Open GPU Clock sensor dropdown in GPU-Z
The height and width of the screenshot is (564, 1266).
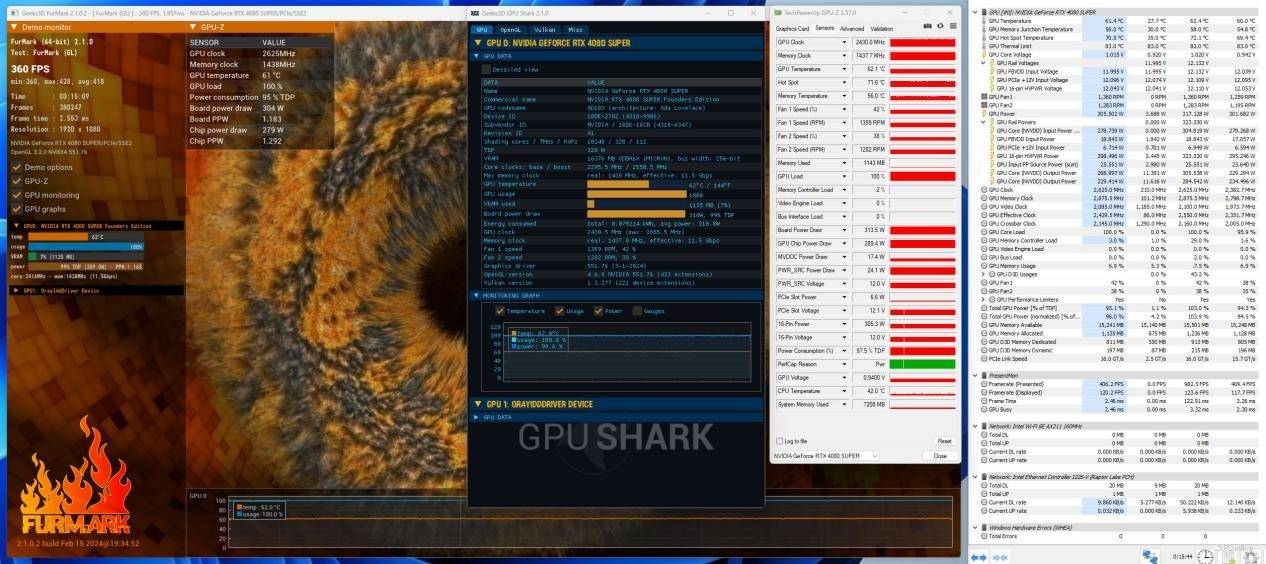[x=846, y=42]
